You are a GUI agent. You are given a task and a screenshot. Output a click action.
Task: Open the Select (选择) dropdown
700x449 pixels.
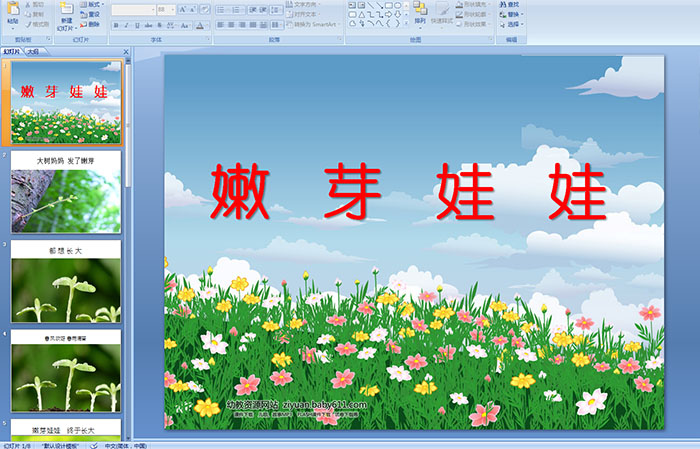(x=512, y=24)
